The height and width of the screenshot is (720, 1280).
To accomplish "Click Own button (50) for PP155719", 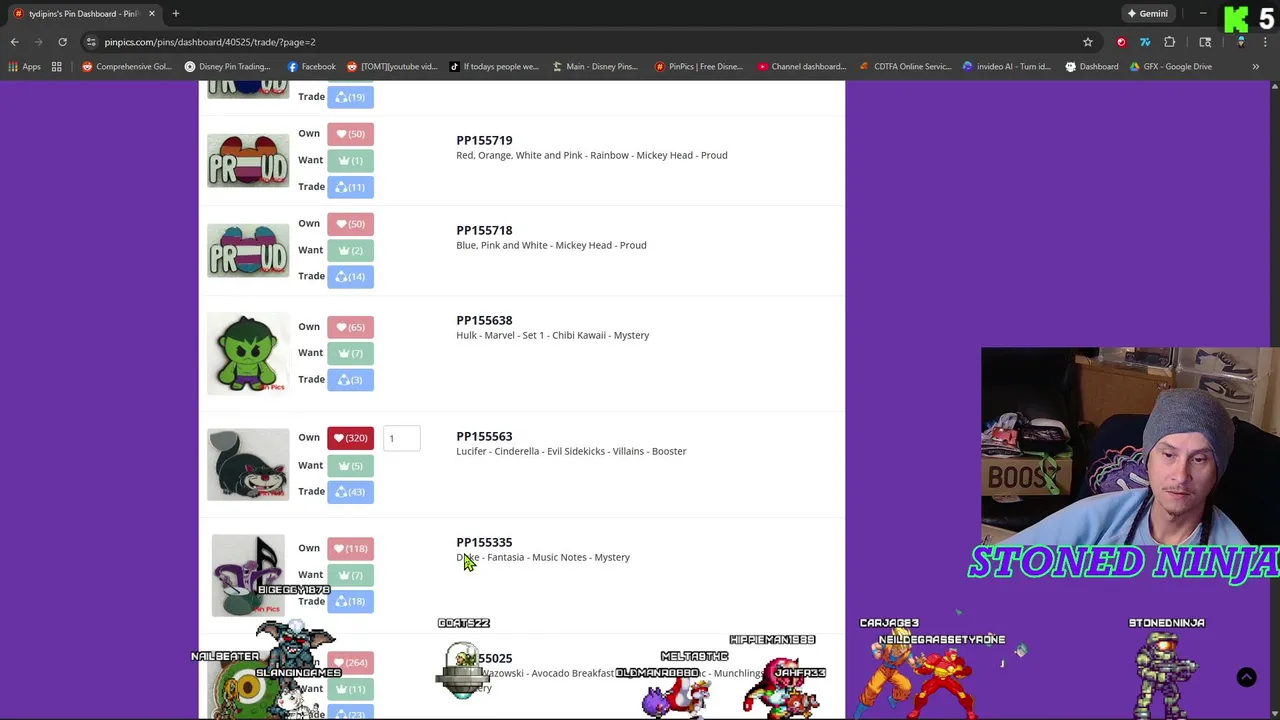I will tap(350, 134).
